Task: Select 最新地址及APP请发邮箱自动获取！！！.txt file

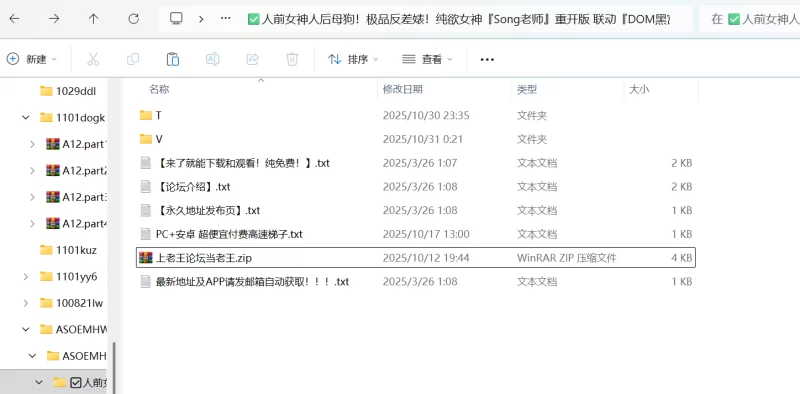Action: [x=416, y=281]
